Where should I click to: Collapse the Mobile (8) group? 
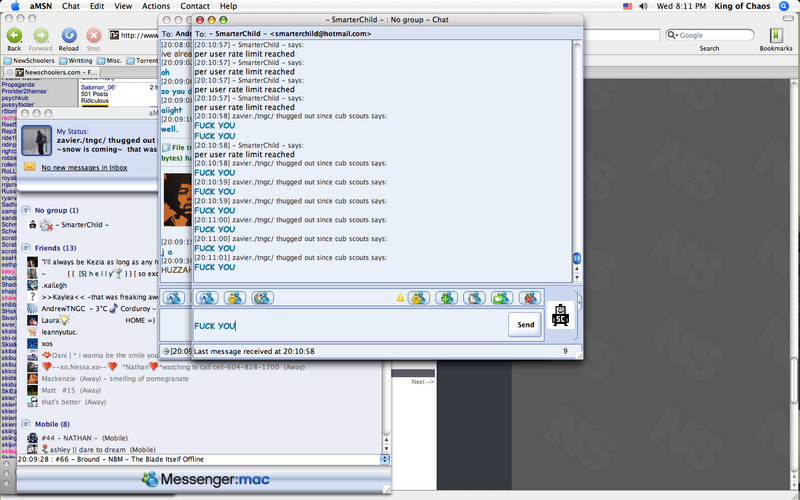tap(25, 424)
